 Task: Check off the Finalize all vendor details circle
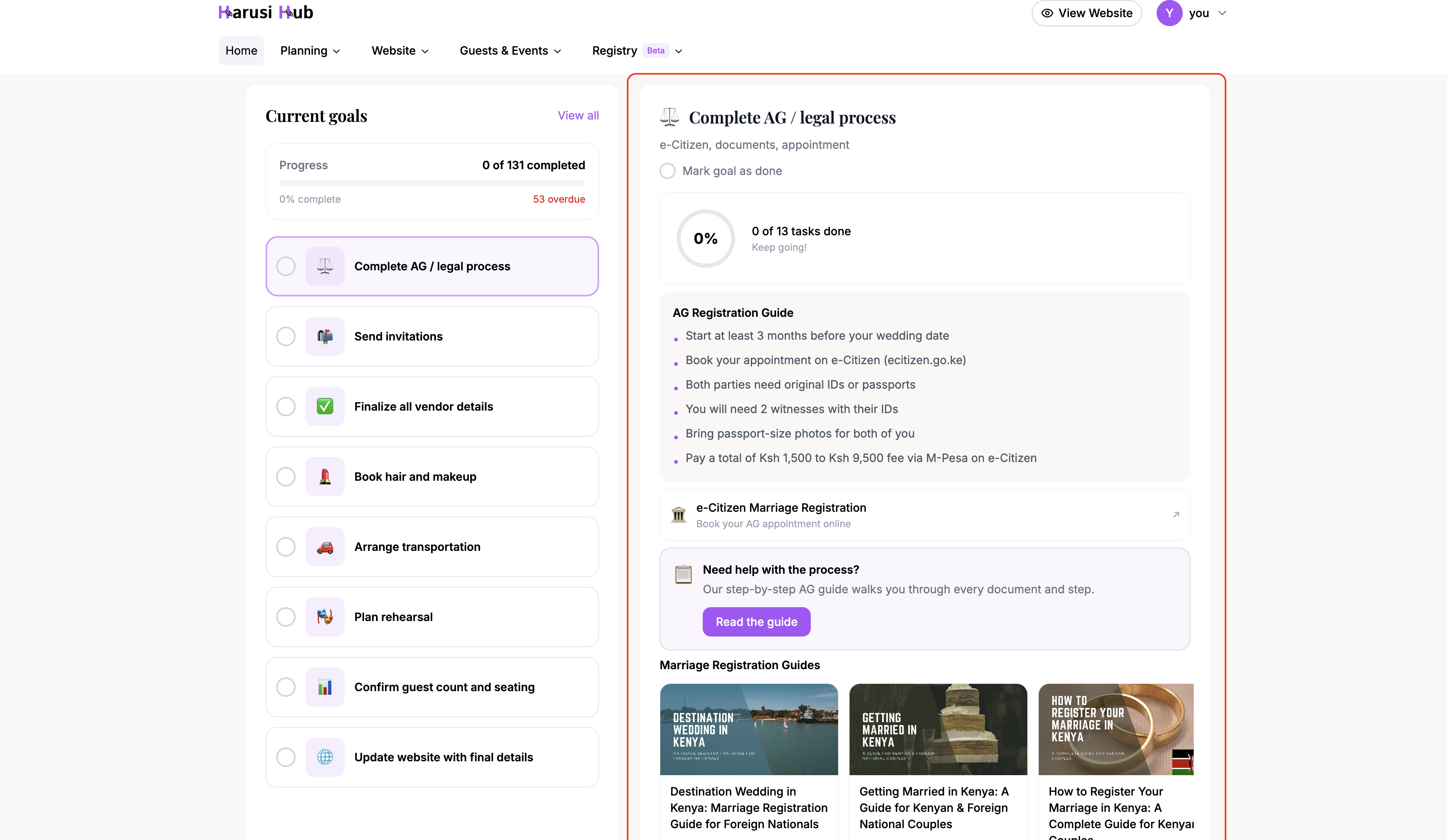click(286, 407)
